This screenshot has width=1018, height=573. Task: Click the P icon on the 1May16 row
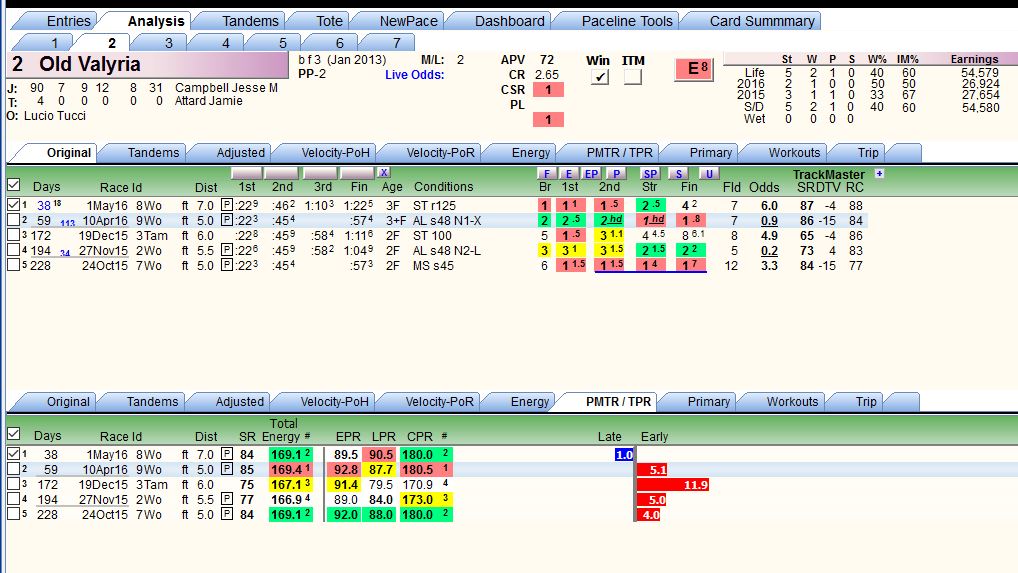227,205
